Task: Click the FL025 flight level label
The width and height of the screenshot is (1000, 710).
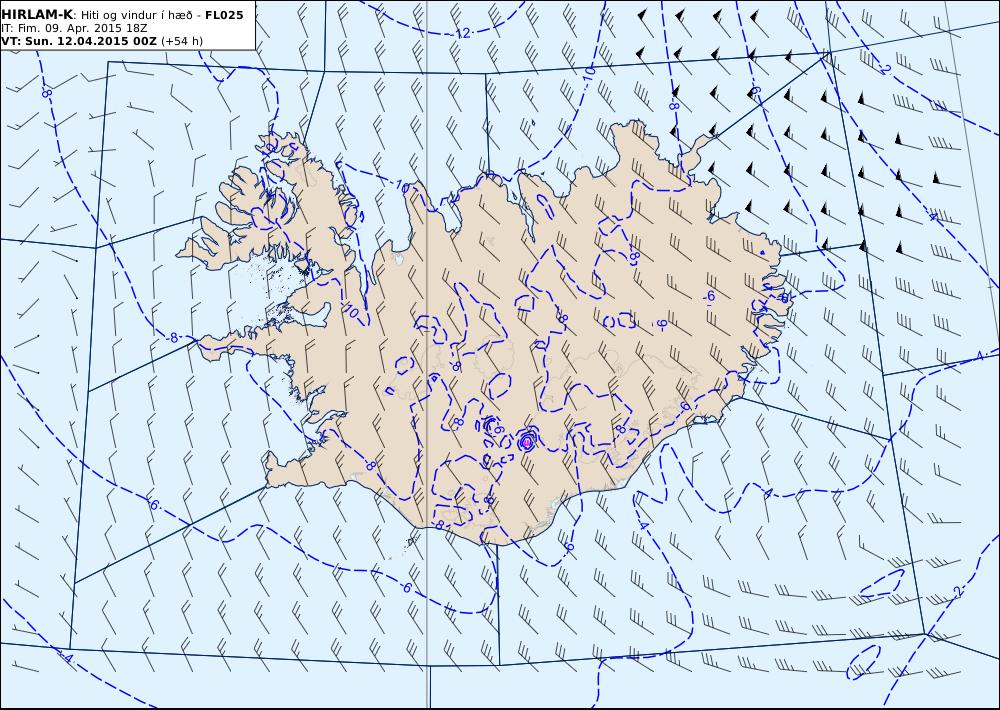Action: pyautogui.click(x=224, y=15)
